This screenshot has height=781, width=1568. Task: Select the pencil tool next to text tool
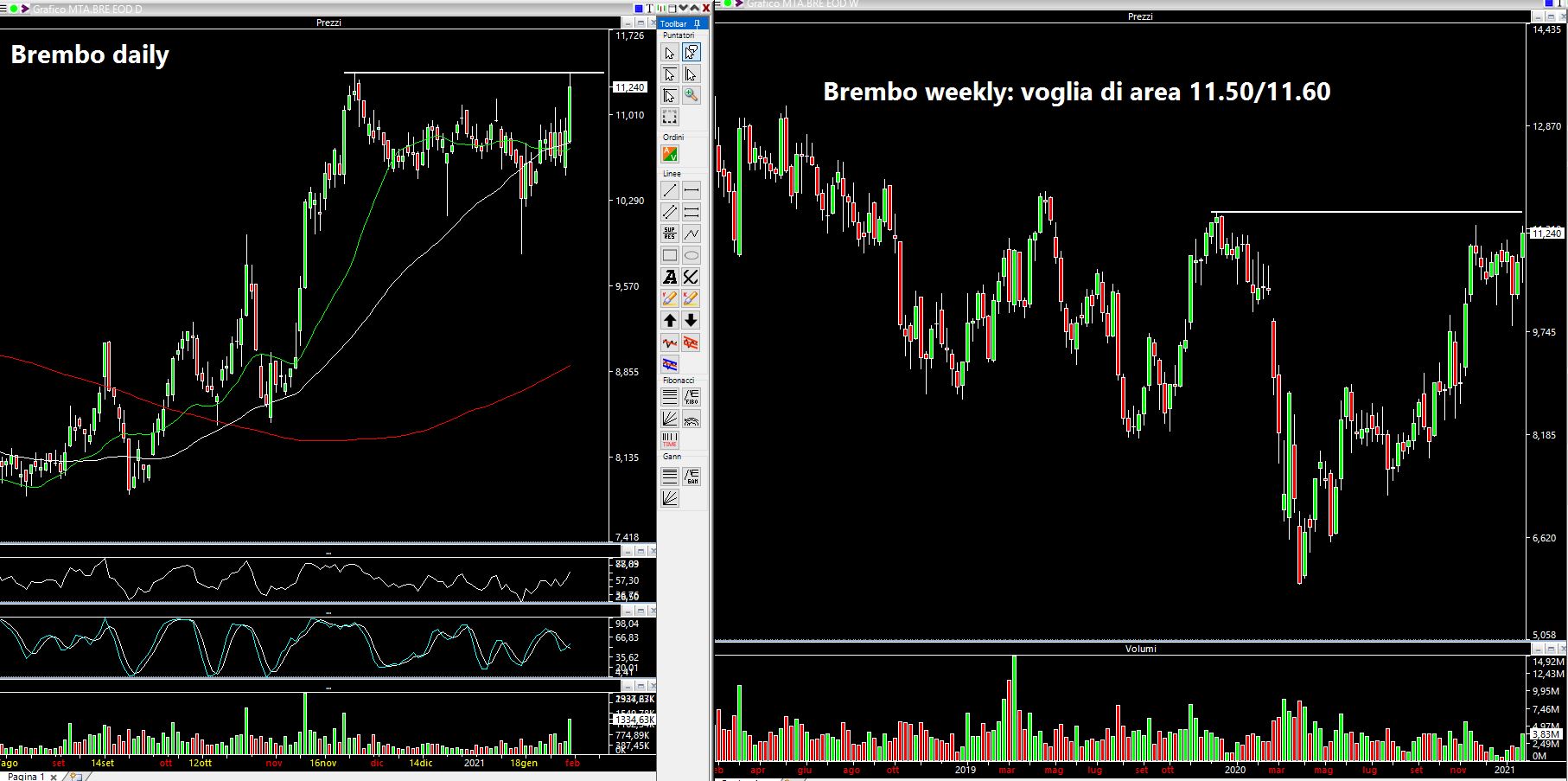point(669,299)
